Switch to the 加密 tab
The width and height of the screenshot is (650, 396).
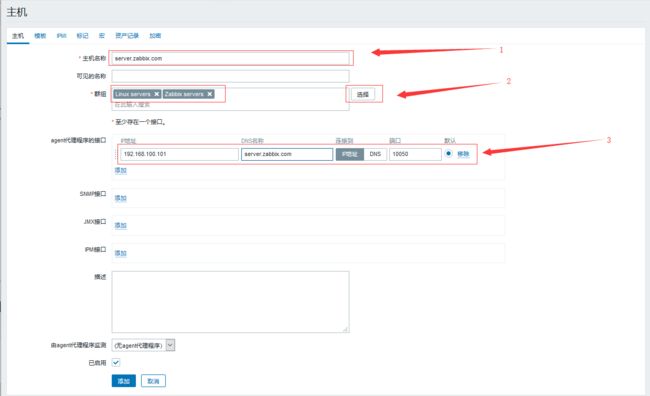coord(155,36)
